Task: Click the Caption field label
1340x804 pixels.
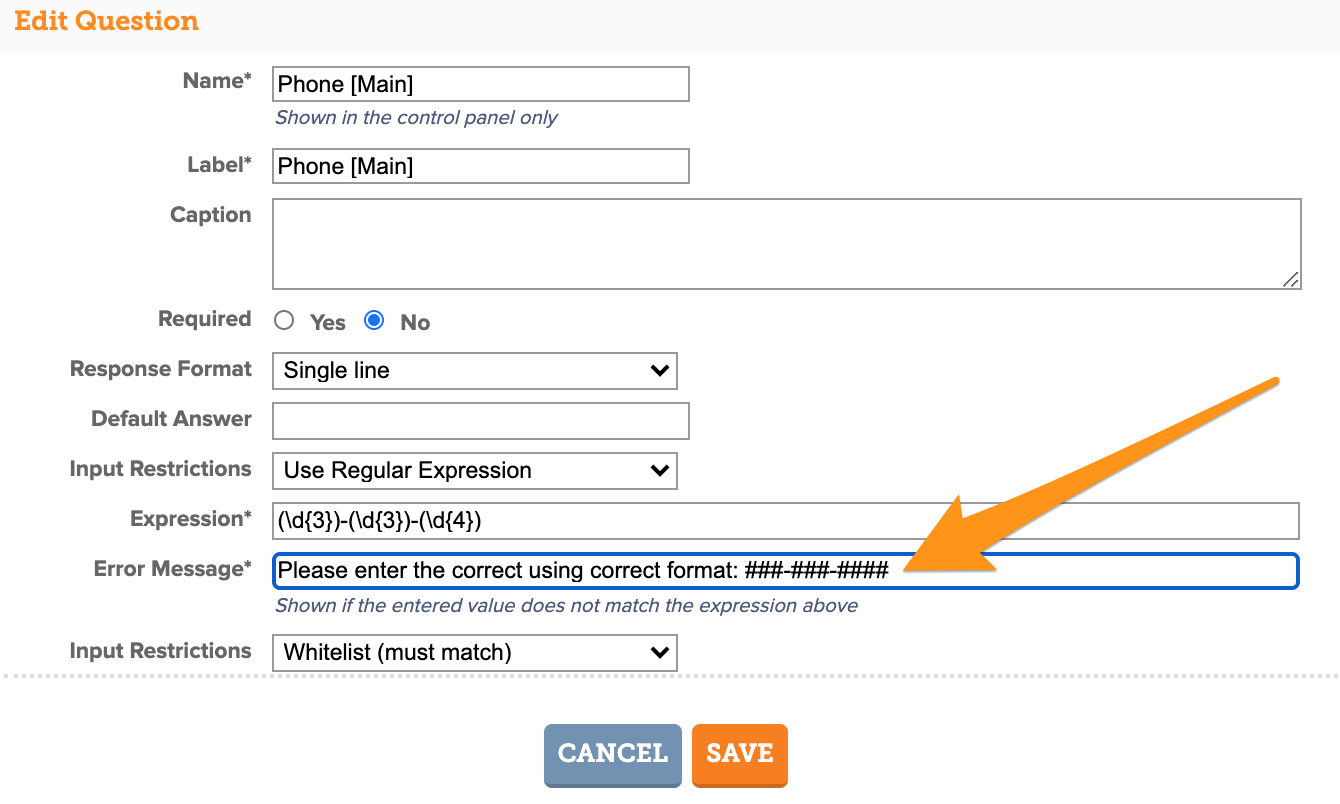Action: [211, 215]
